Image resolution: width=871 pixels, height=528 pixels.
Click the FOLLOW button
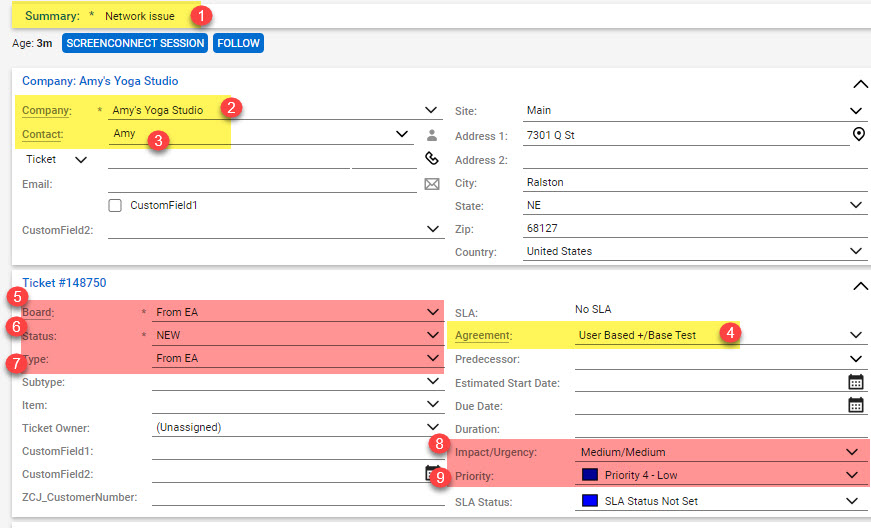[x=238, y=43]
